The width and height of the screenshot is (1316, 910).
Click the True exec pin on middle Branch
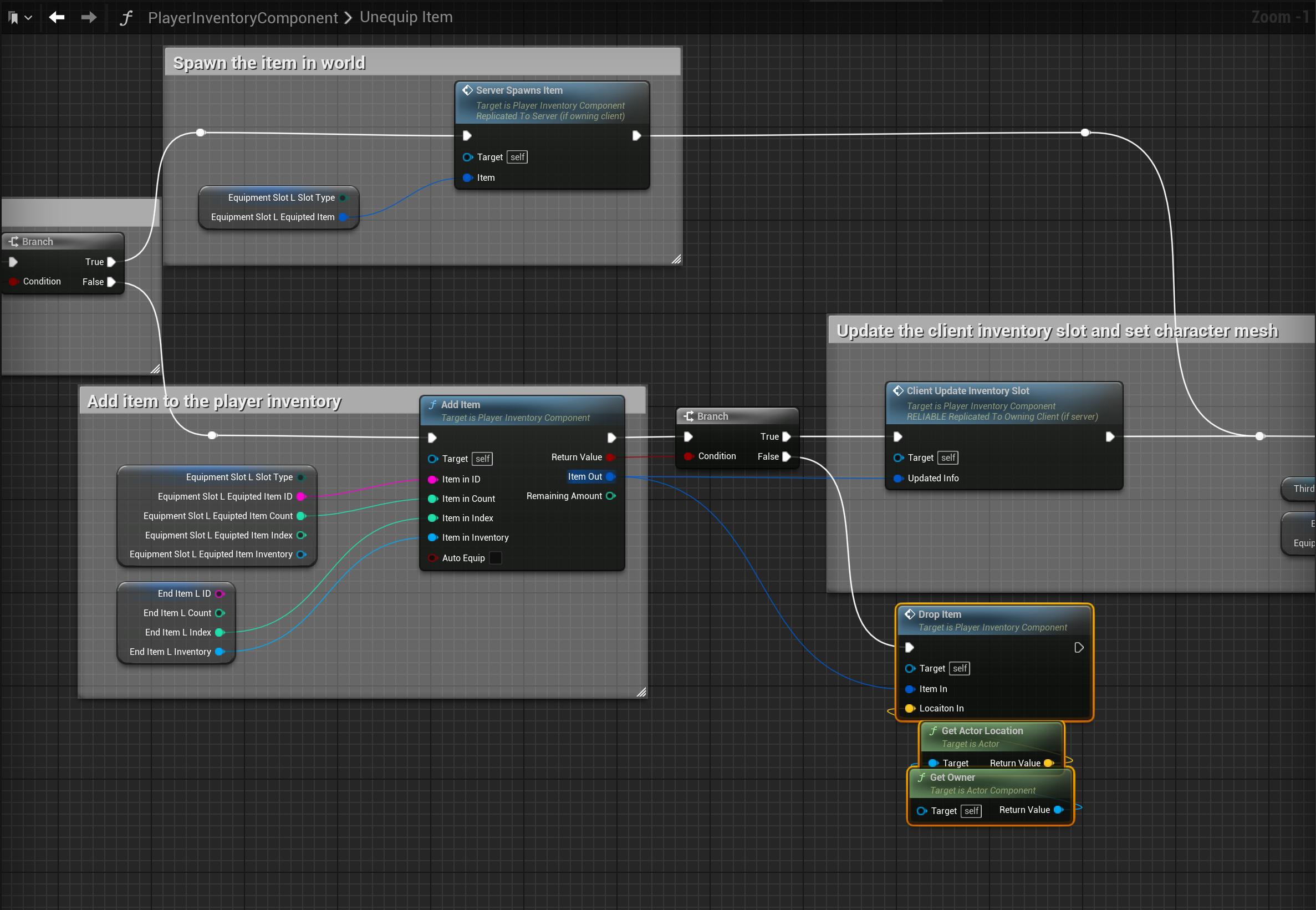coord(787,436)
